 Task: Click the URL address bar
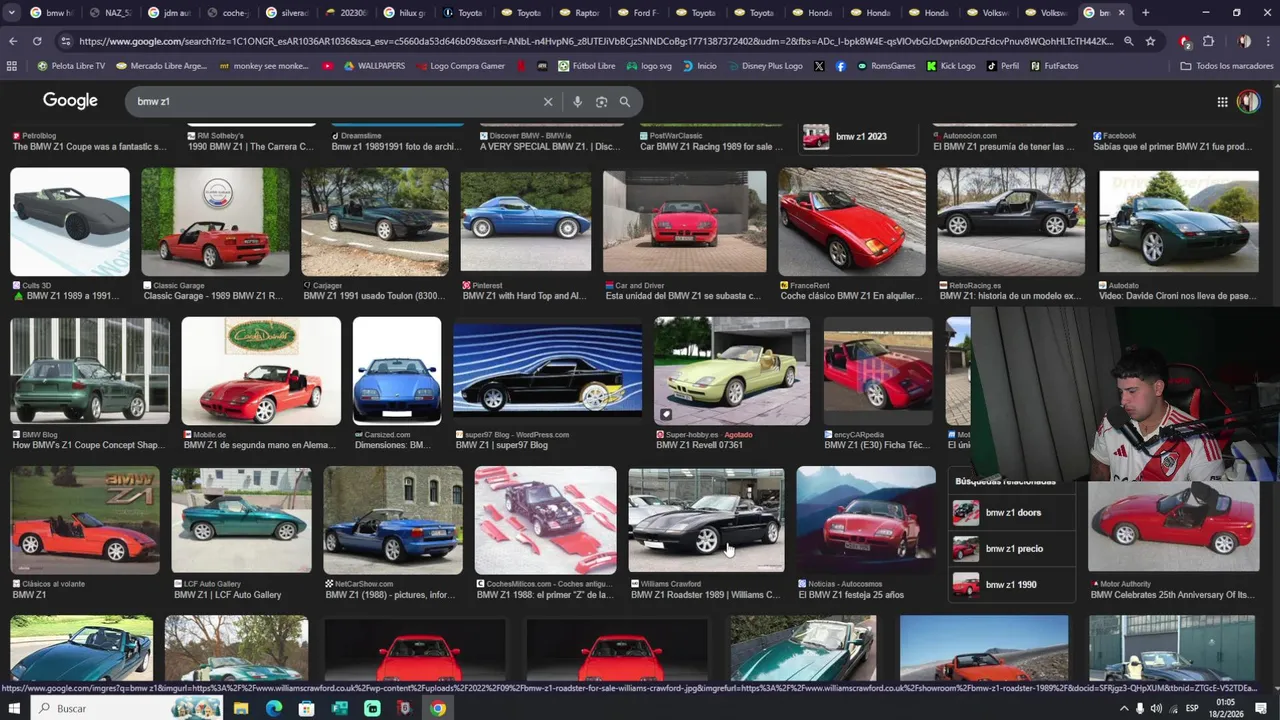click(x=595, y=41)
